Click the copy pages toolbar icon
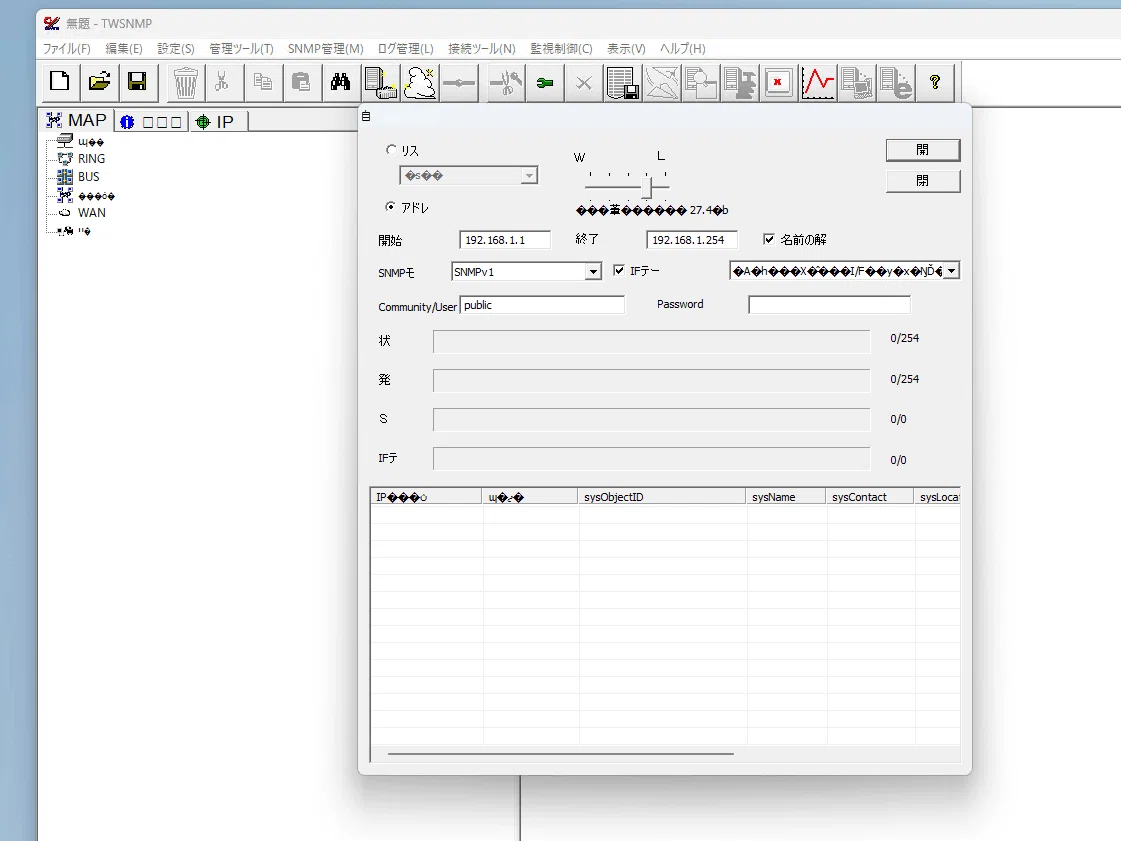 tap(262, 82)
